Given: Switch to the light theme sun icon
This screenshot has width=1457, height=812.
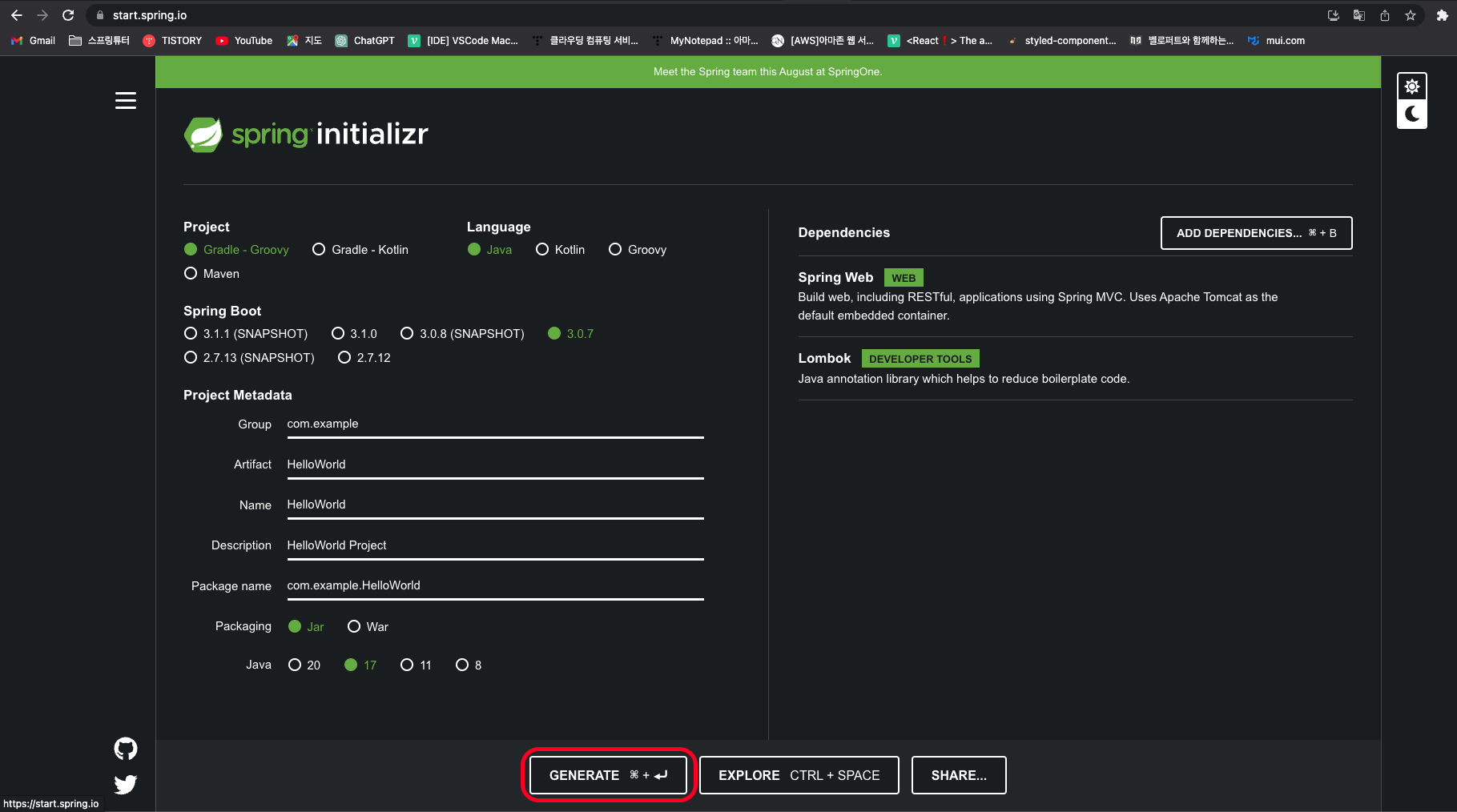Looking at the screenshot, I should point(1412,86).
